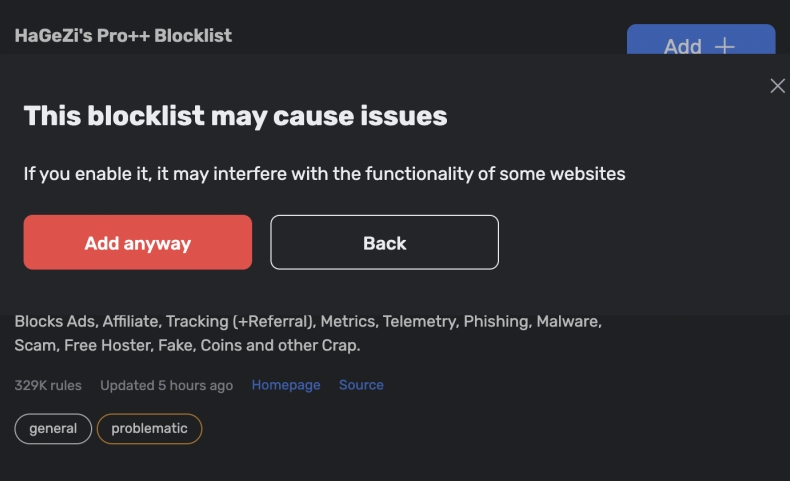This screenshot has width=790, height=481.
Task: Click the 'may interfere with functionality' warning text
Action: [x=324, y=174]
